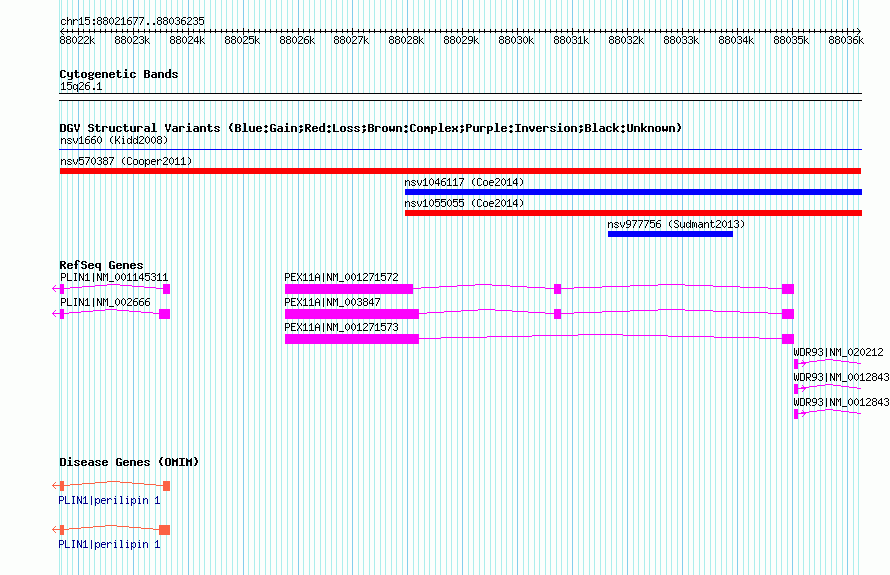
Task: Open PEX11A|NM_003847 transcript label
Action: pos(332,303)
